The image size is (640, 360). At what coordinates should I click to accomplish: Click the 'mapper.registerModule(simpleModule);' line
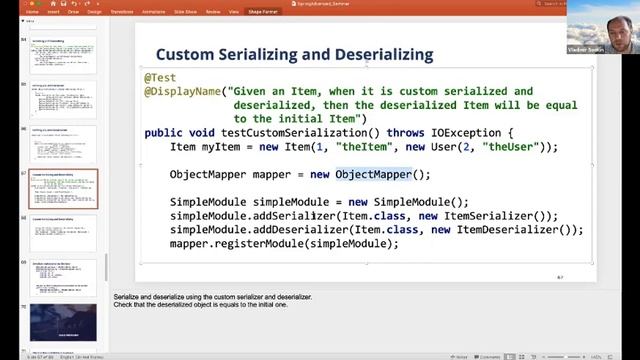pyautogui.click(x=284, y=244)
